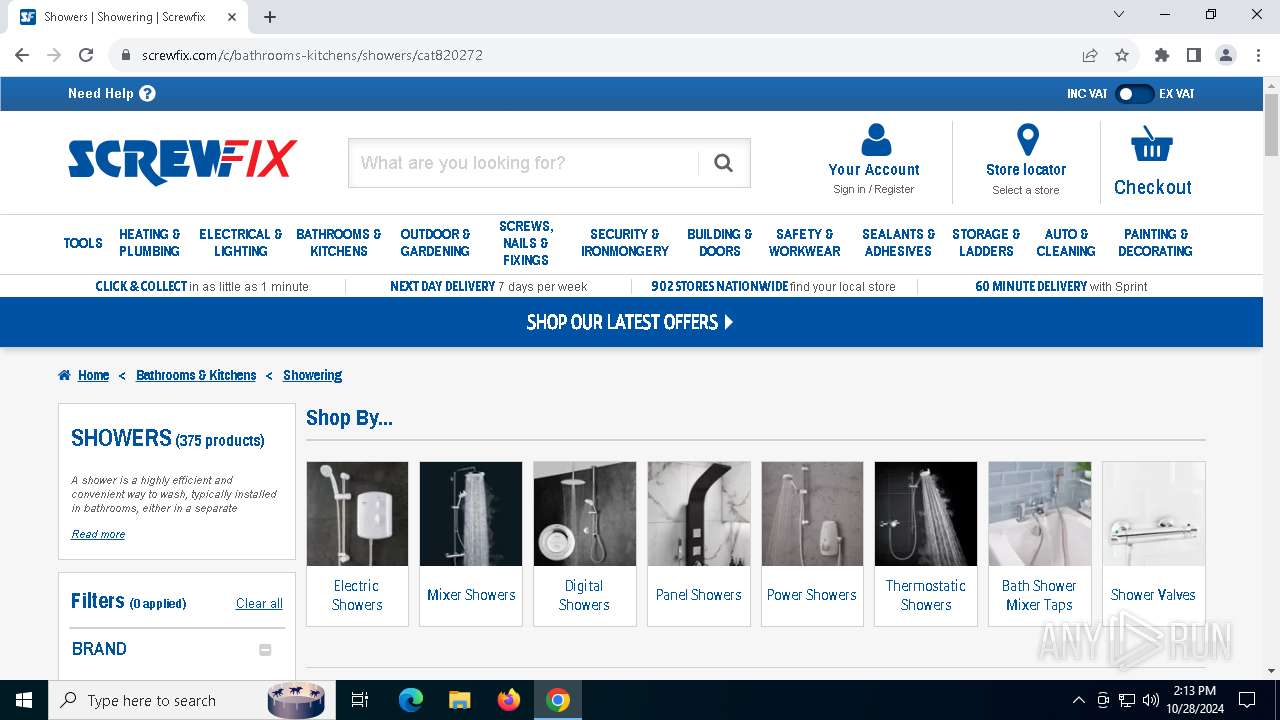This screenshot has width=1280, height=720.
Task: Open the Screws, Nails & Fixings menu
Action: (526, 243)
